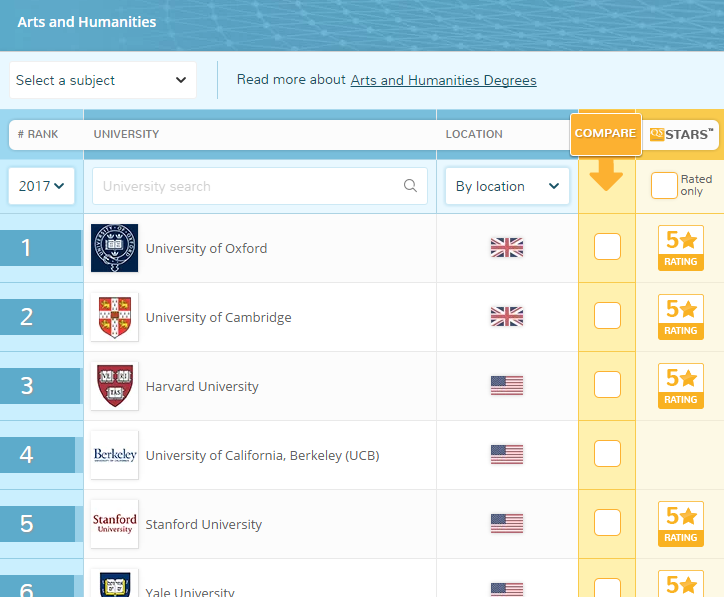Open the By location filter dropdown
The image size is (724, 597).
[507, 186]
